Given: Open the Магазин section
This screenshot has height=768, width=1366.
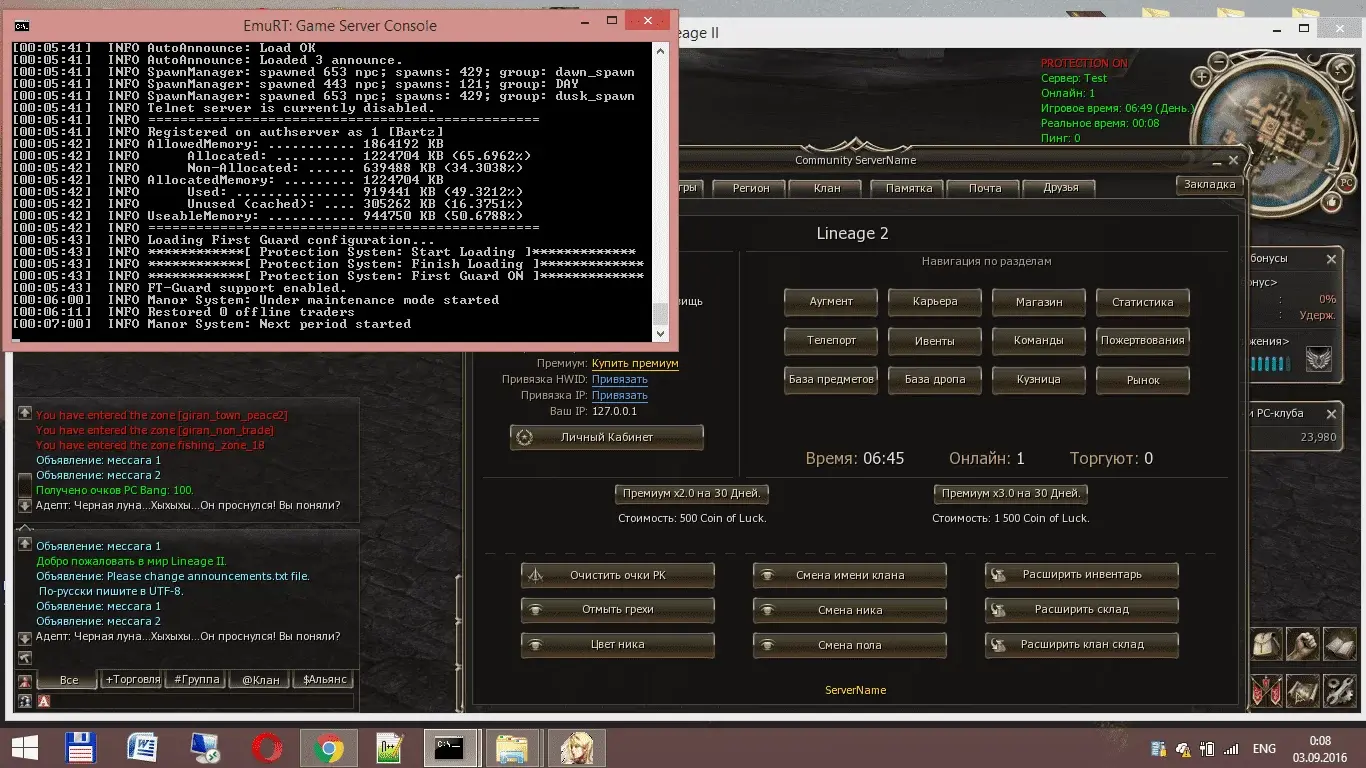Looking at the screenshot, I should click(x=1039, y=301).
